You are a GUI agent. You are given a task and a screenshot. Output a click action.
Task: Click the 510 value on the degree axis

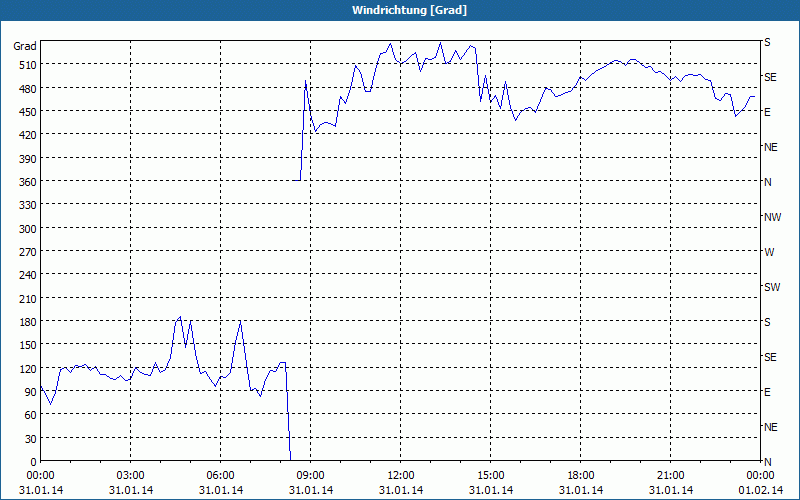(28, 65)
